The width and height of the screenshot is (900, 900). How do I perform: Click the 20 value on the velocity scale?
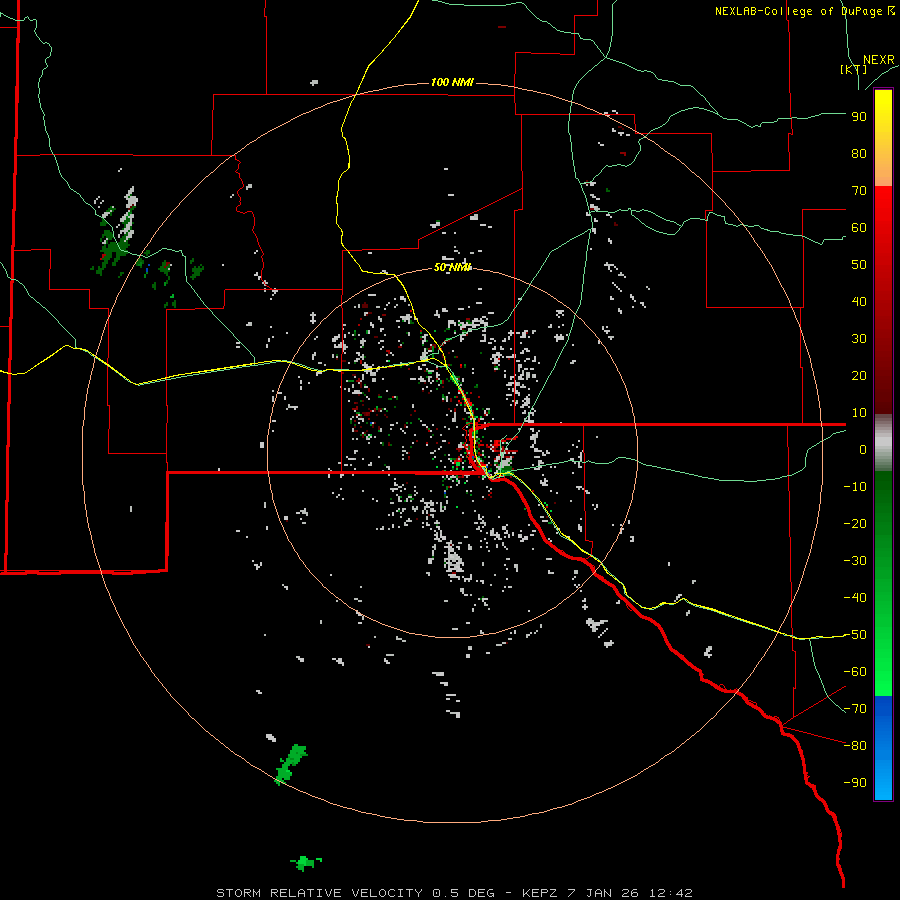[x=859, y=376]
